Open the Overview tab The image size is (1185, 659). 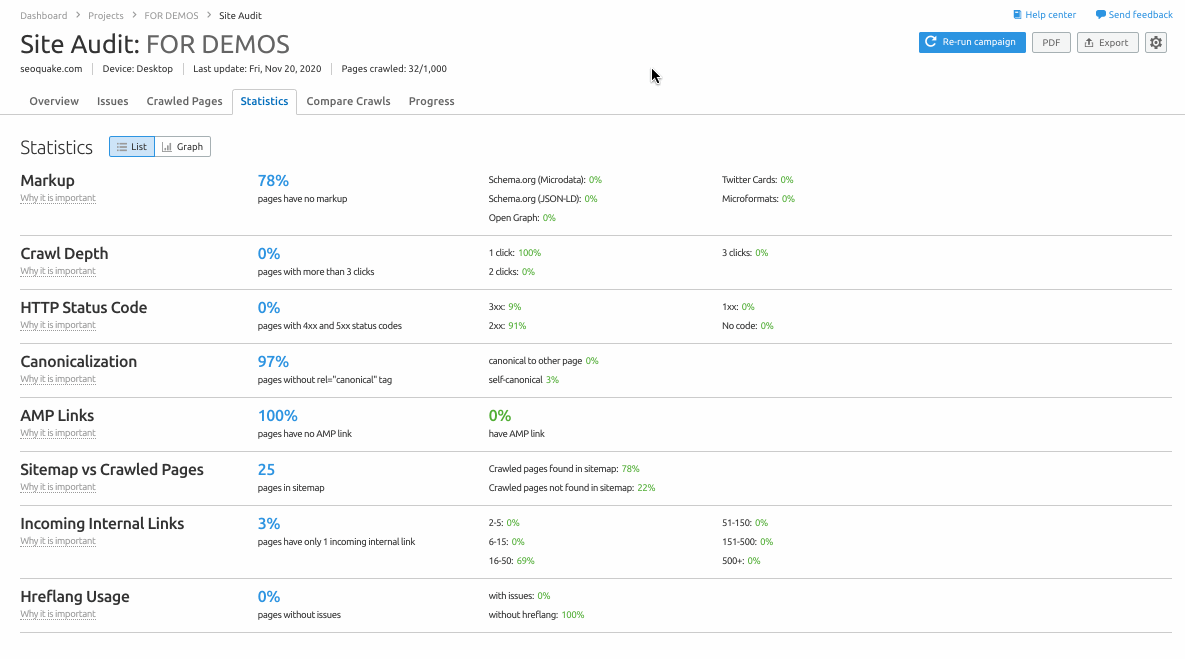(x=54, y=102)
